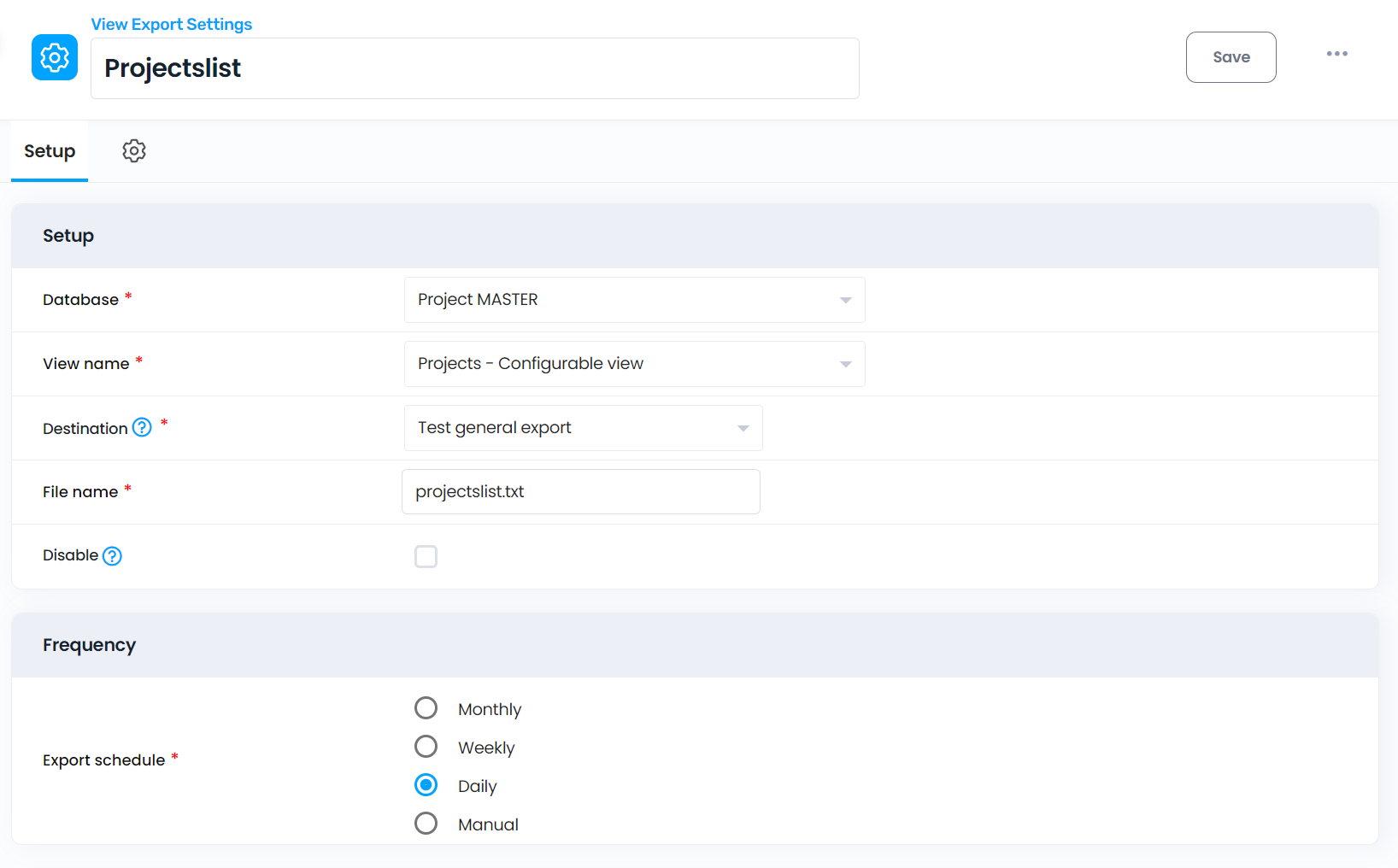The width and height of the screenshot is (1398, 868).
Task: Toggle the Disable checkbox
Action: [426, 557]
